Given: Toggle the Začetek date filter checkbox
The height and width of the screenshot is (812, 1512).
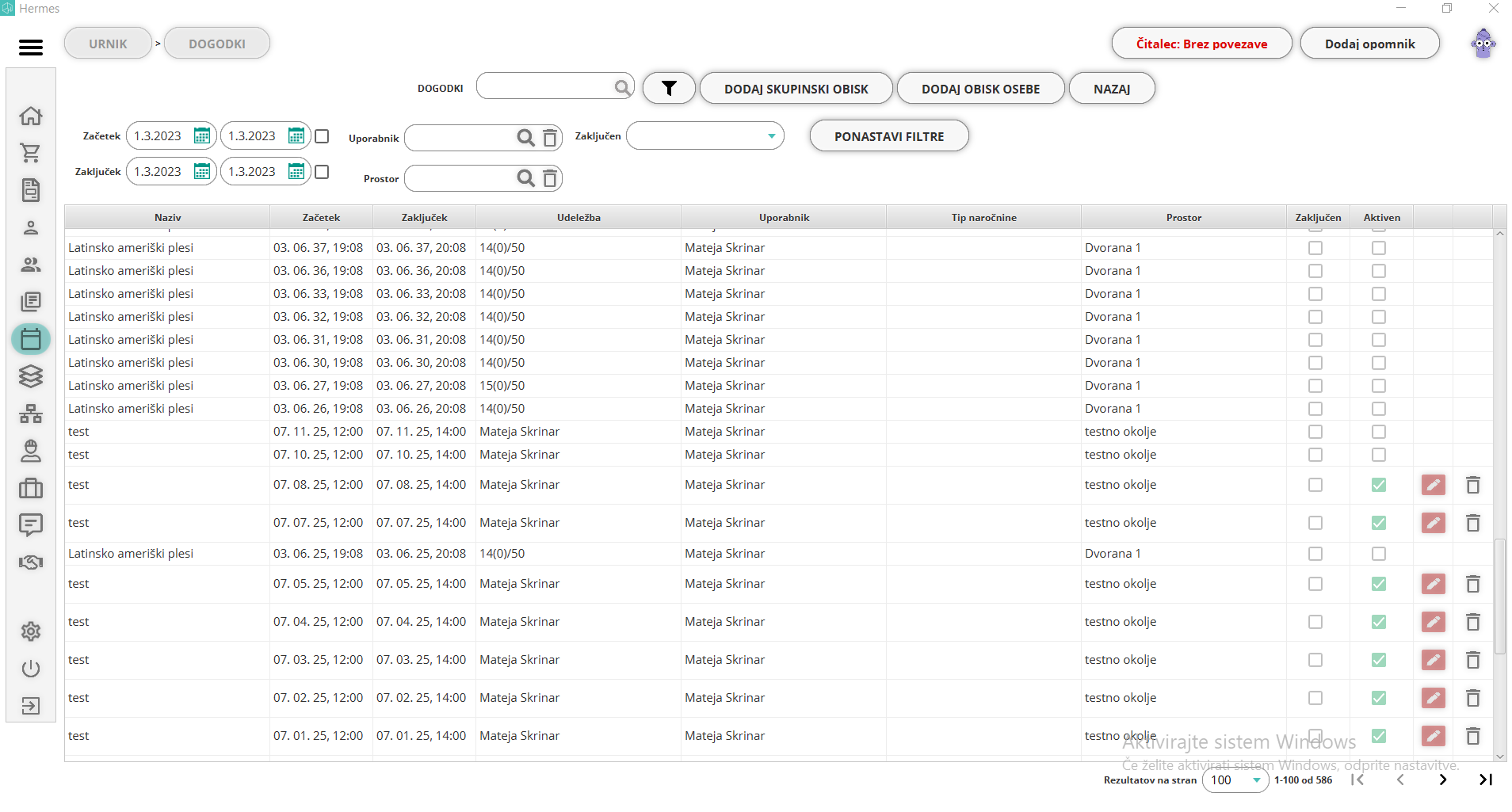Looking at the screenshot, I should [322, 136].
